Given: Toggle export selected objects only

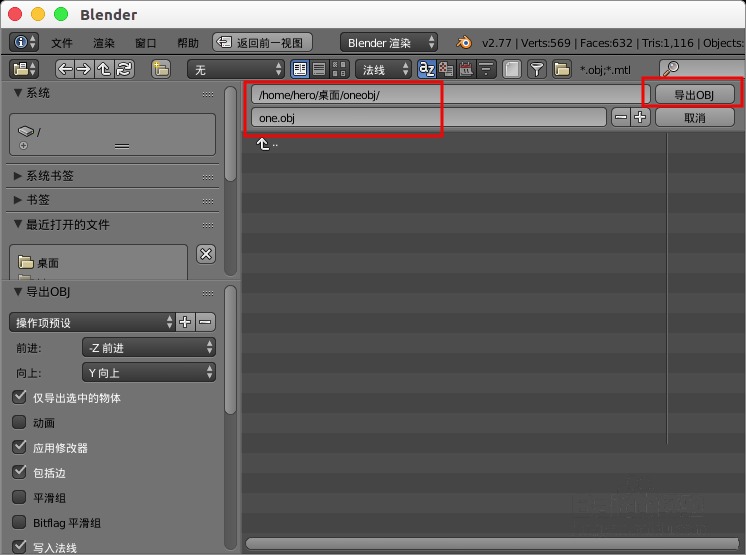Looking at the screenshot, I should (19, 397).
